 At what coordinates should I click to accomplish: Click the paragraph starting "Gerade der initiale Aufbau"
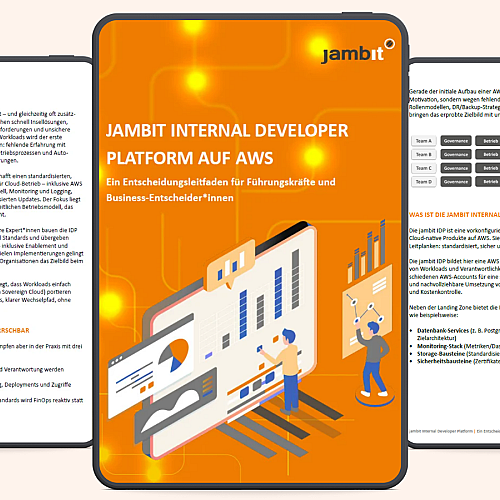click(x=454, y=103)
